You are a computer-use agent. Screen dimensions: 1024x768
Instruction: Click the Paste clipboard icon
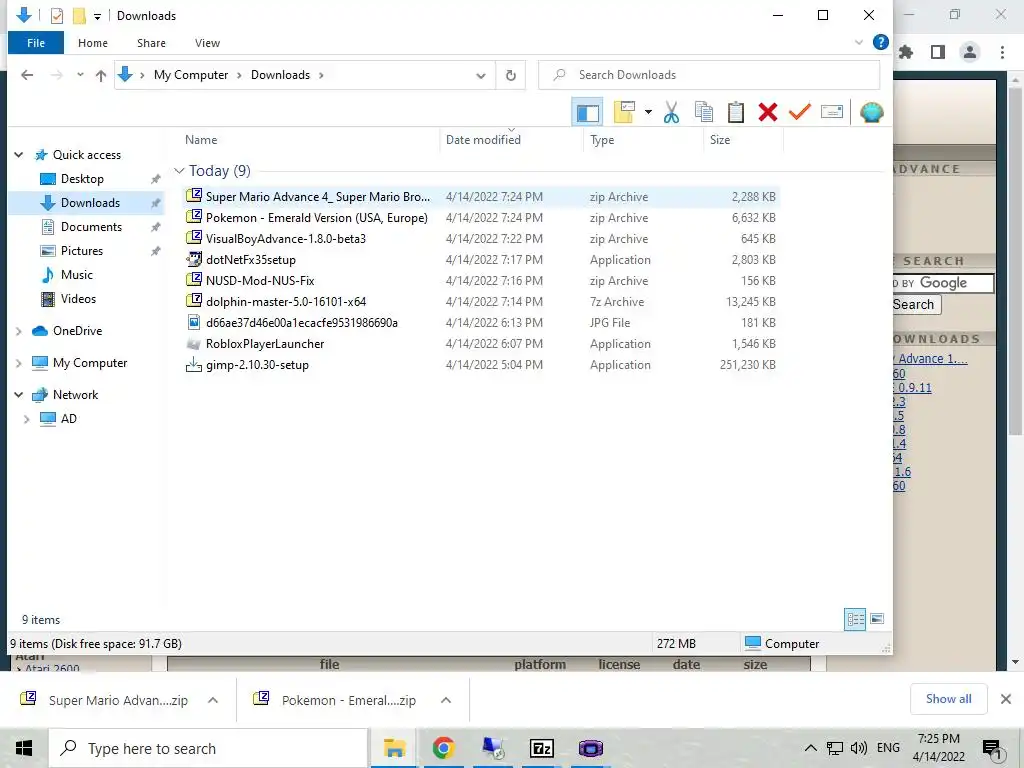coord(736,112)
